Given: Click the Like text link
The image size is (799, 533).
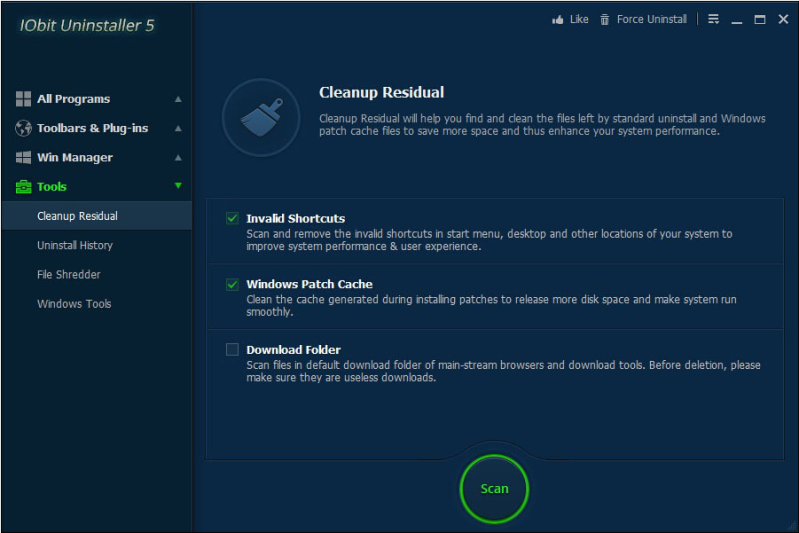Looking at the screenshot, I should click(x=579, y=19).
